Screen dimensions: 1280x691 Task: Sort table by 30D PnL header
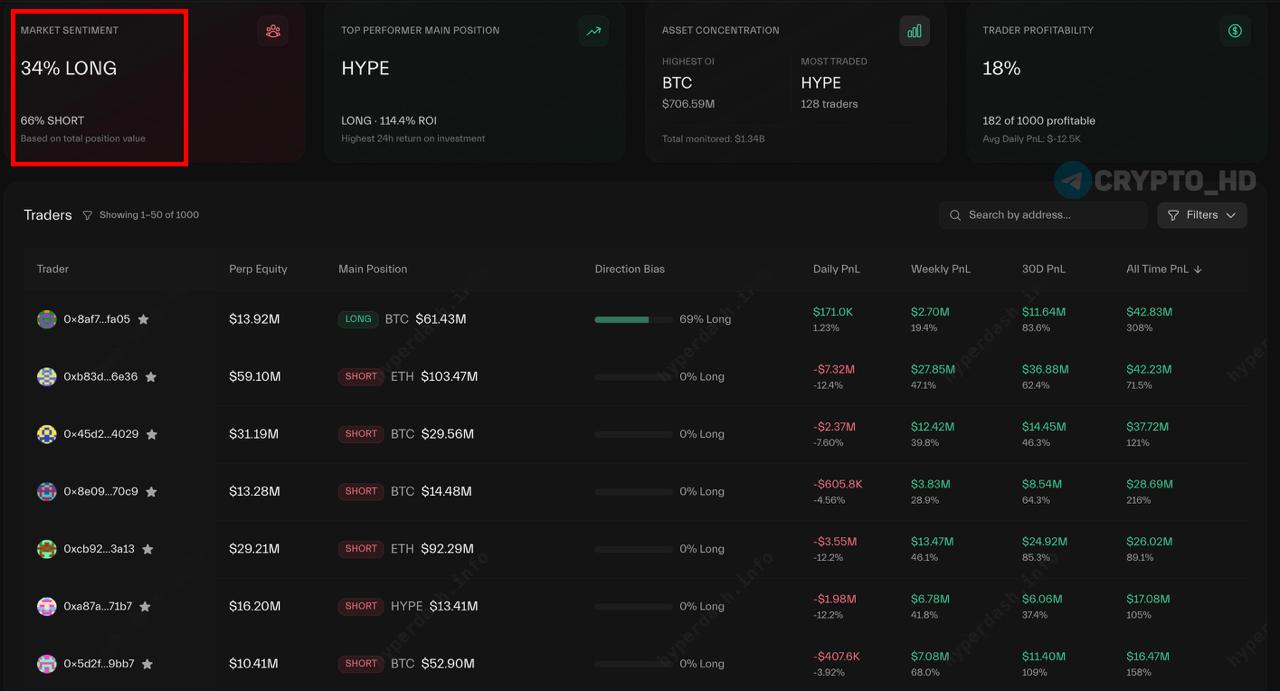[1043, 269]
